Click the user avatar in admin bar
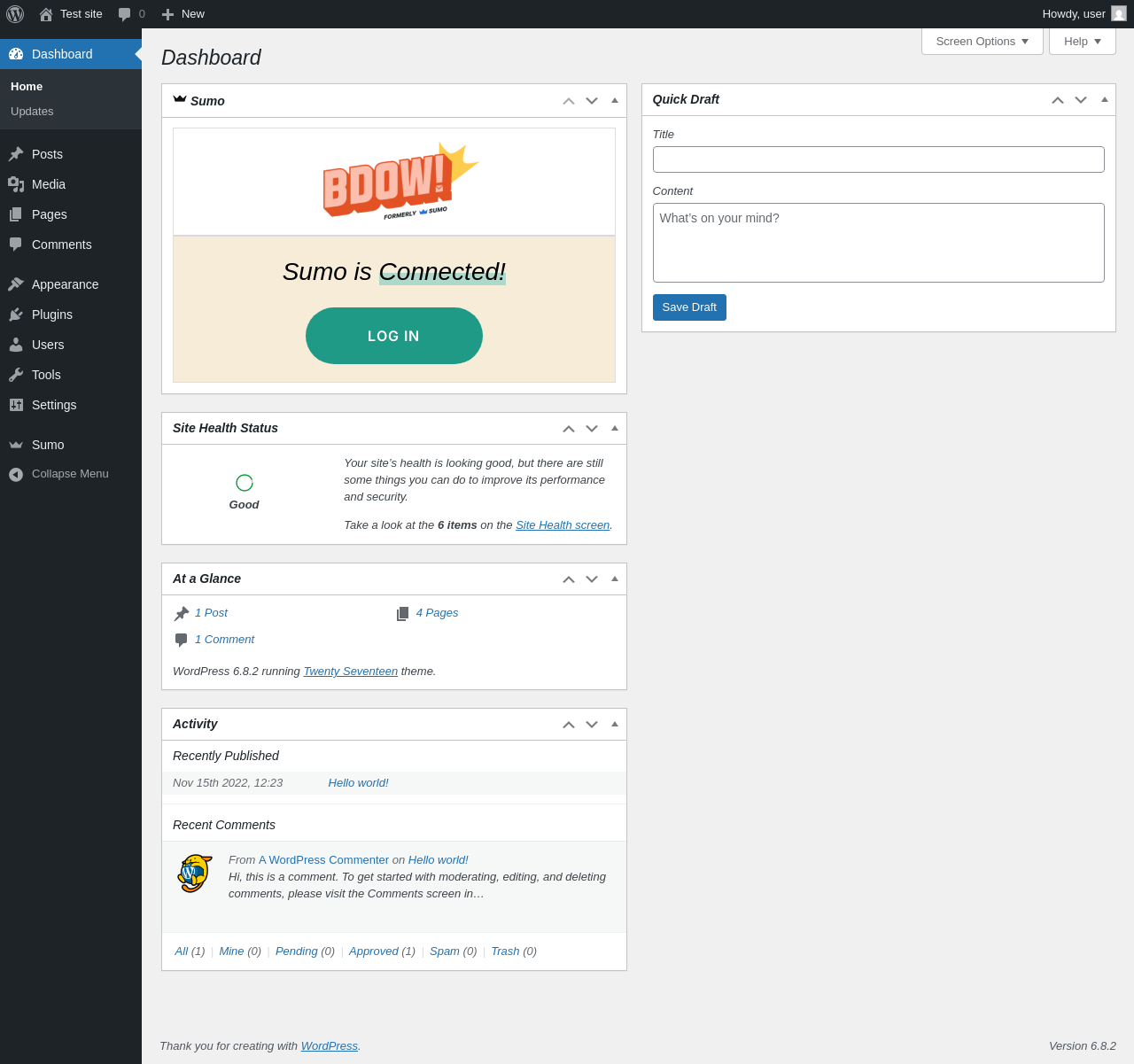This screenshot has height=1064, width=1134. click(x=1119, y=14)
